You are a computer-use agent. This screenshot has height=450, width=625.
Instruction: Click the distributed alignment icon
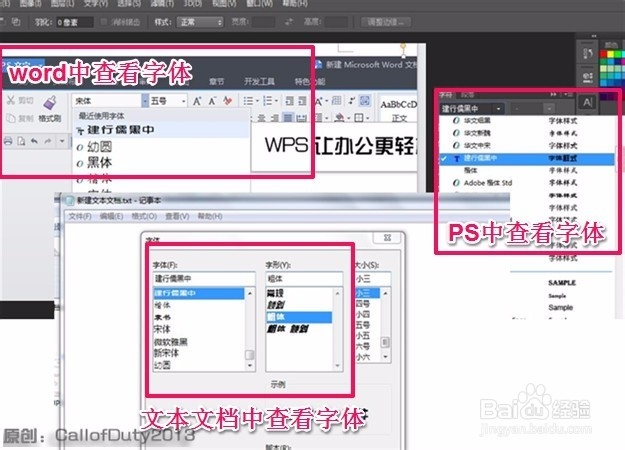click(302, 118)
